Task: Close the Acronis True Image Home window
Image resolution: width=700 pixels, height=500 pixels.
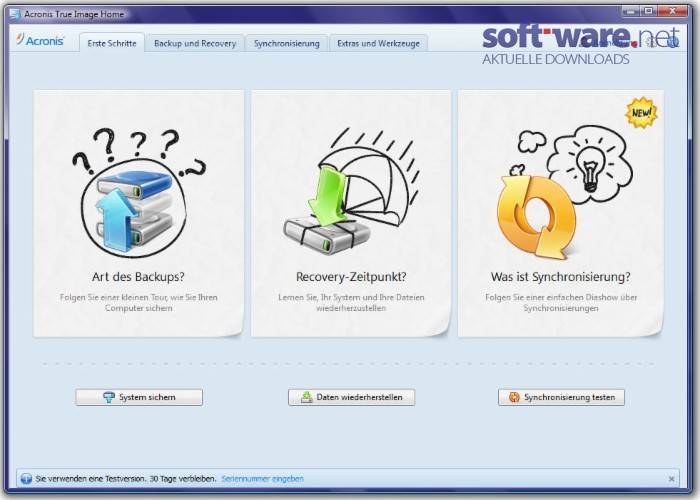Action: coord(672,11)
